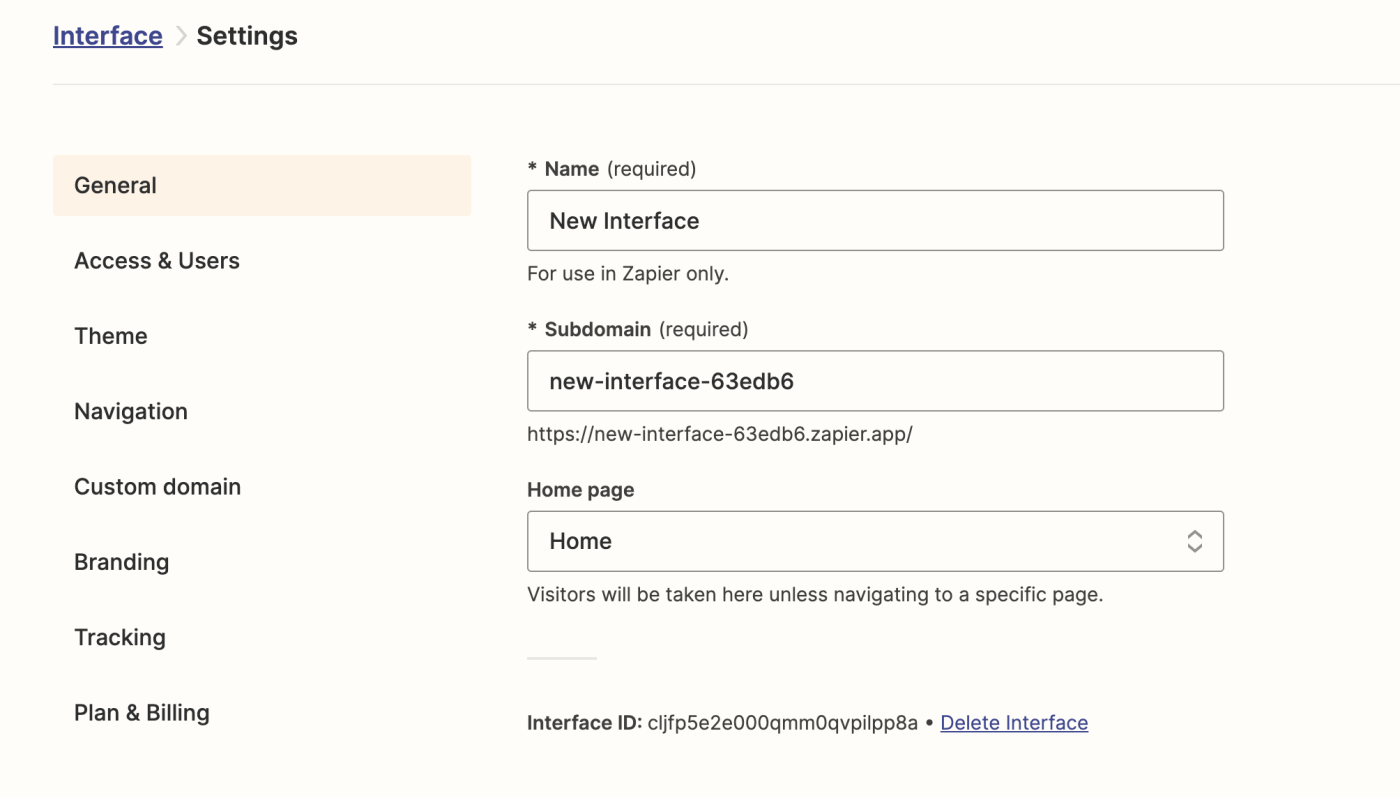The height and width of the screenshot is (798, 1400).
Task: Click the Delete Interface link
Action: (1014, 723)
